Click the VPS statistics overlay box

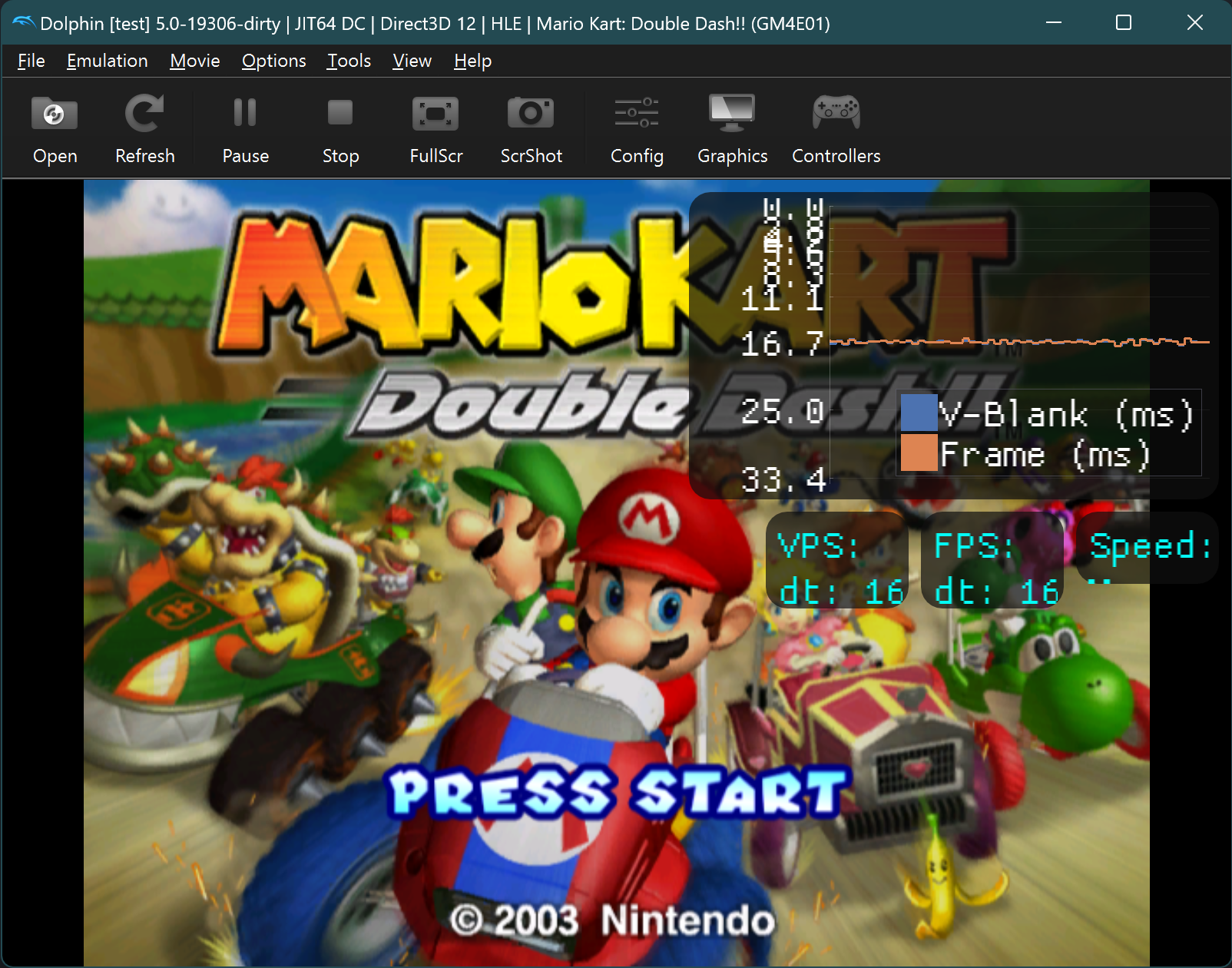click(x=837, y=561)
